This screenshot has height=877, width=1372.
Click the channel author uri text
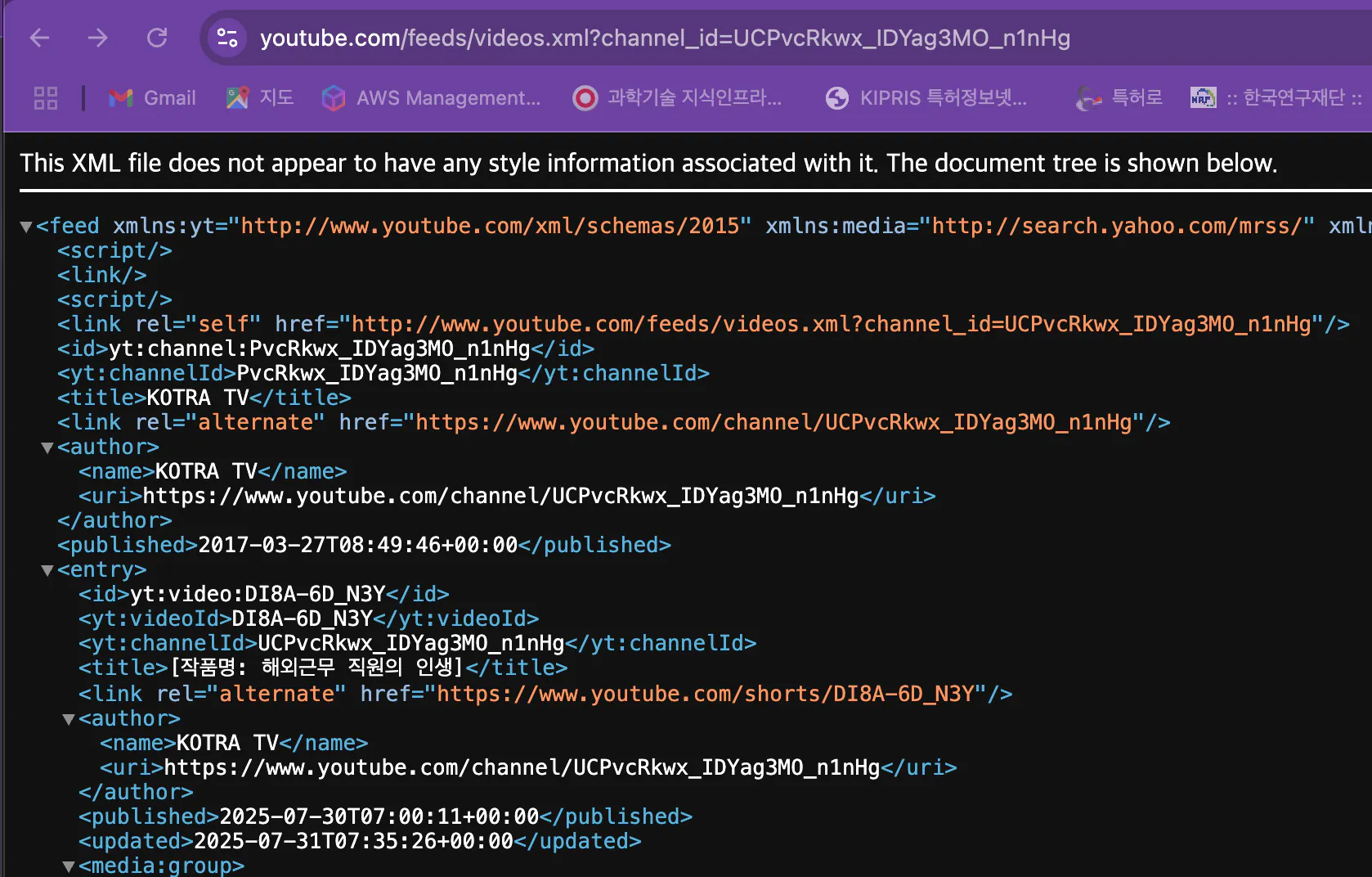(501, 496)
